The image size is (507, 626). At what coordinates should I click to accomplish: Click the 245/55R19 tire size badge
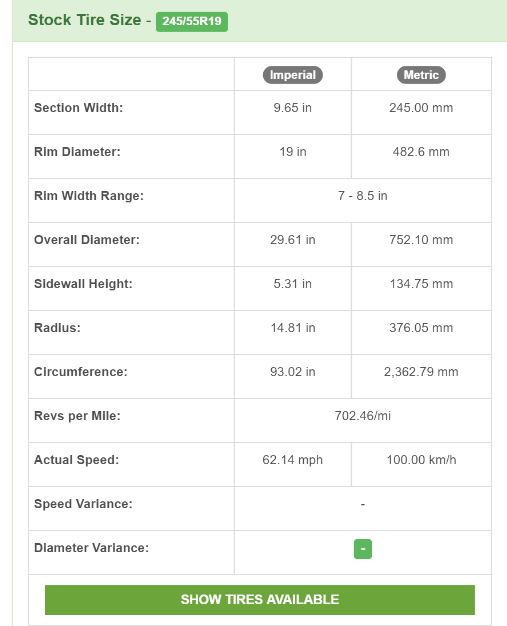[x=192, y=21]
